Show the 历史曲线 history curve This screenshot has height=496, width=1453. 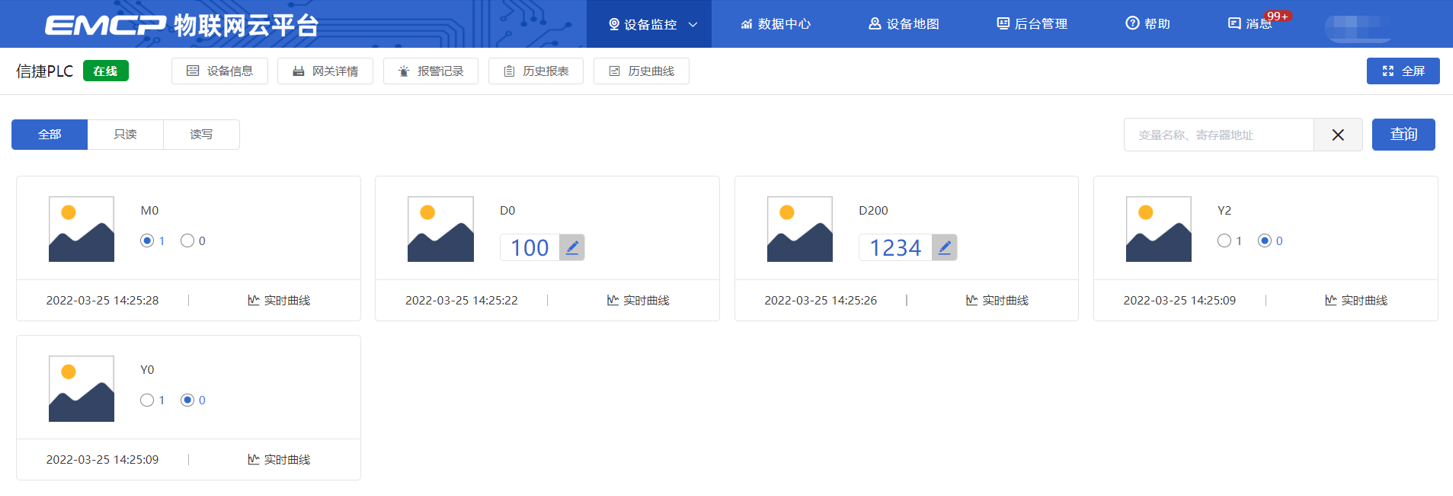[641, 71]
